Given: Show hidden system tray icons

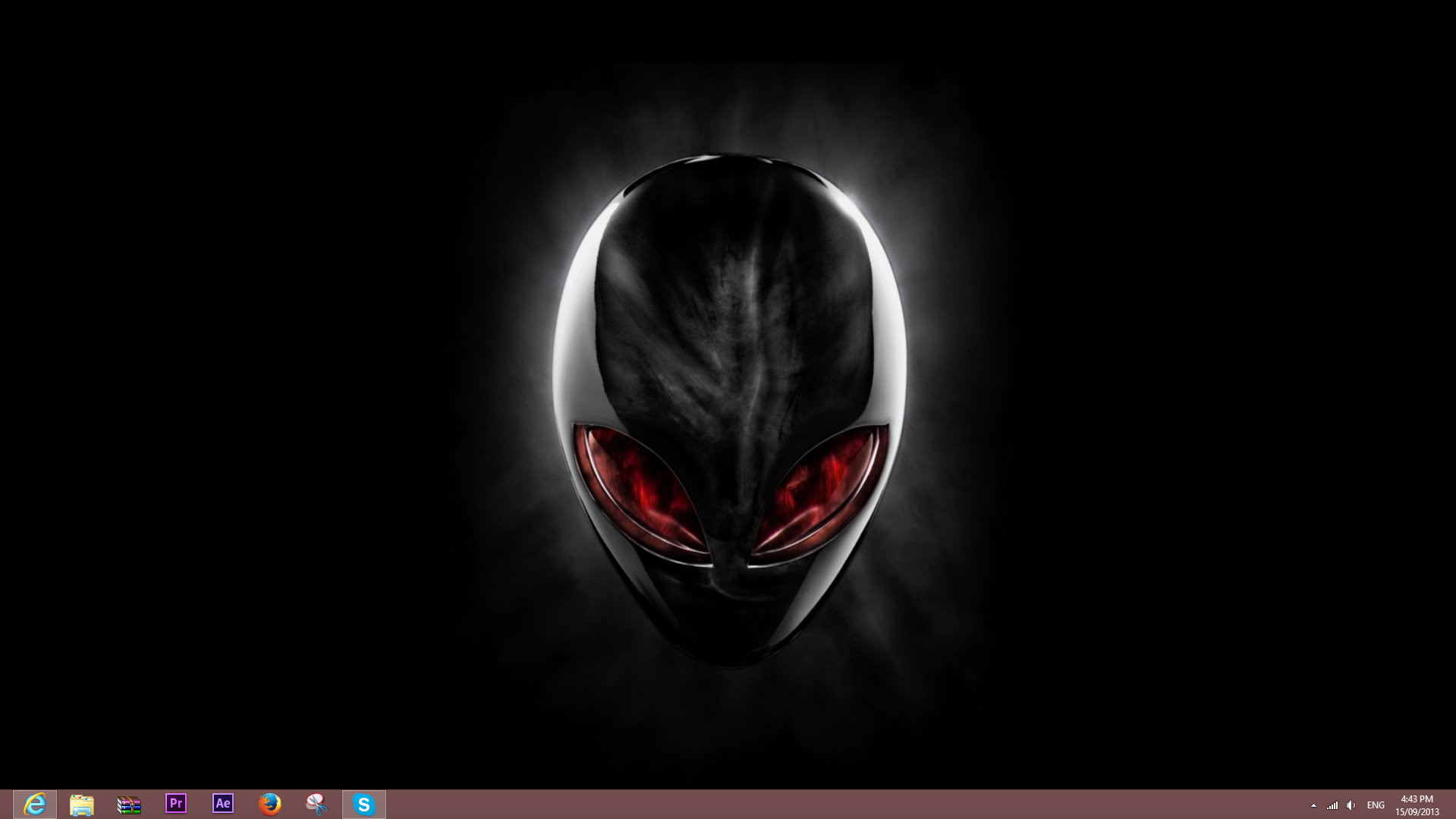Looking at the screenshot, I should coord(1313,805).
